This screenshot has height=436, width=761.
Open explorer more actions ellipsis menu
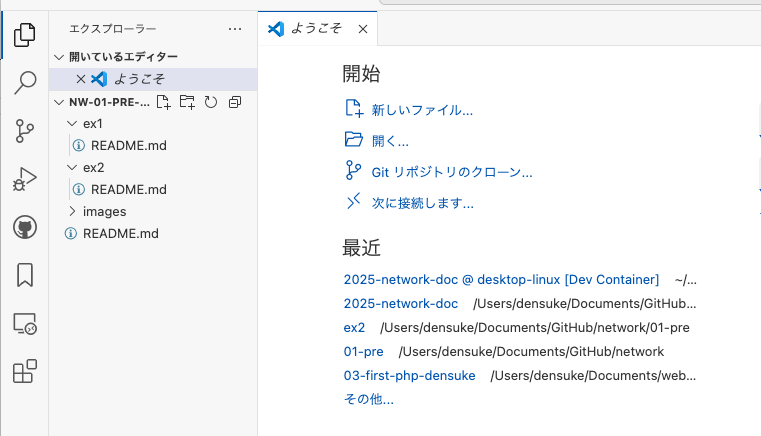point(235,29)
